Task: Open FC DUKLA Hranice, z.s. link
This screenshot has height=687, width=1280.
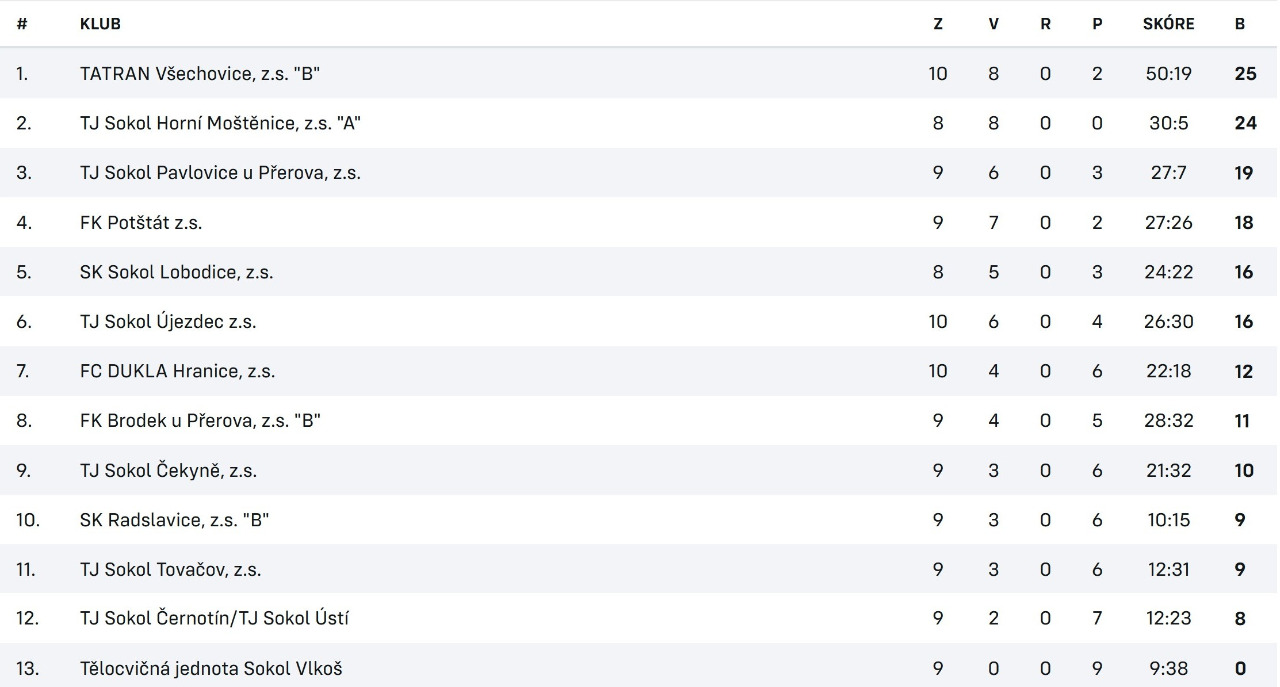Action: 177,371
